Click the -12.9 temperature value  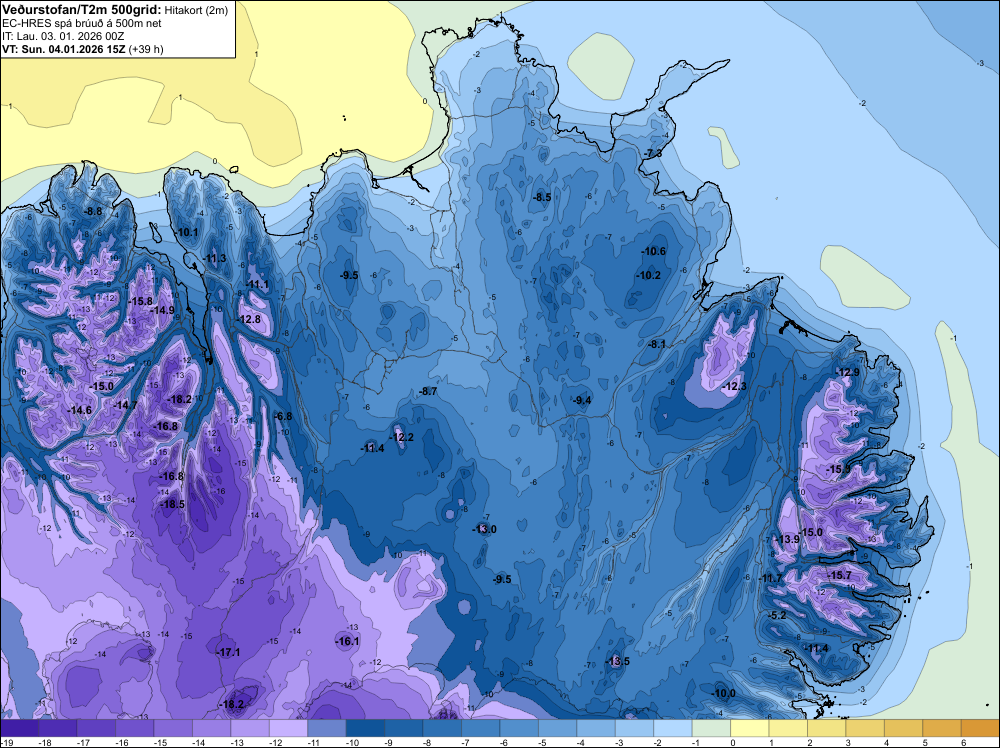[848, 372]
